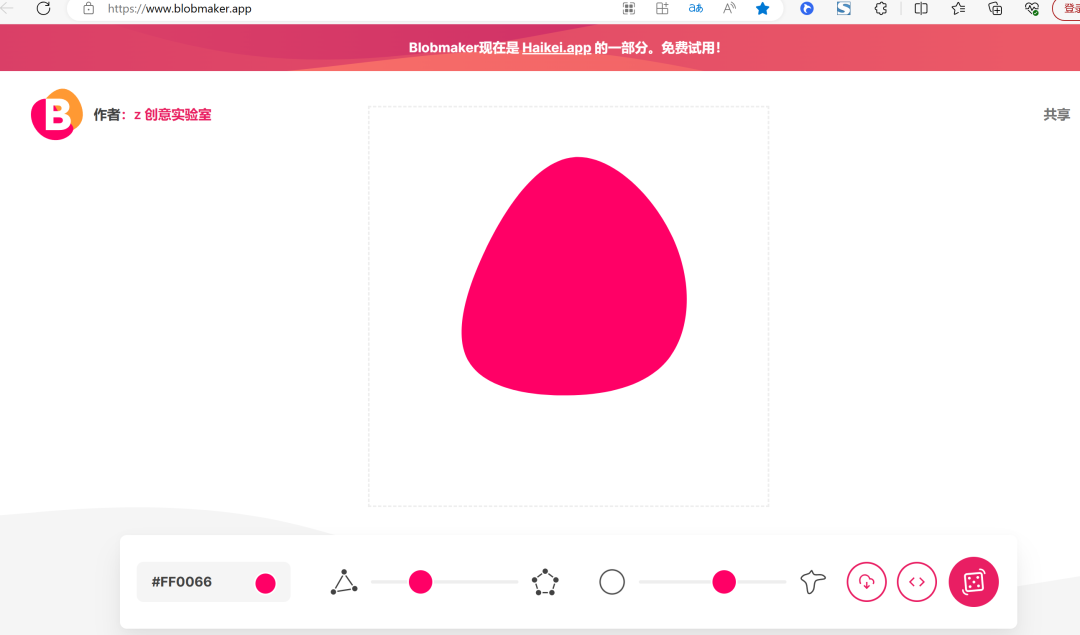Toggle the blue favorites star icon
The image size is (1080, 635).
[x=762, y=8]
